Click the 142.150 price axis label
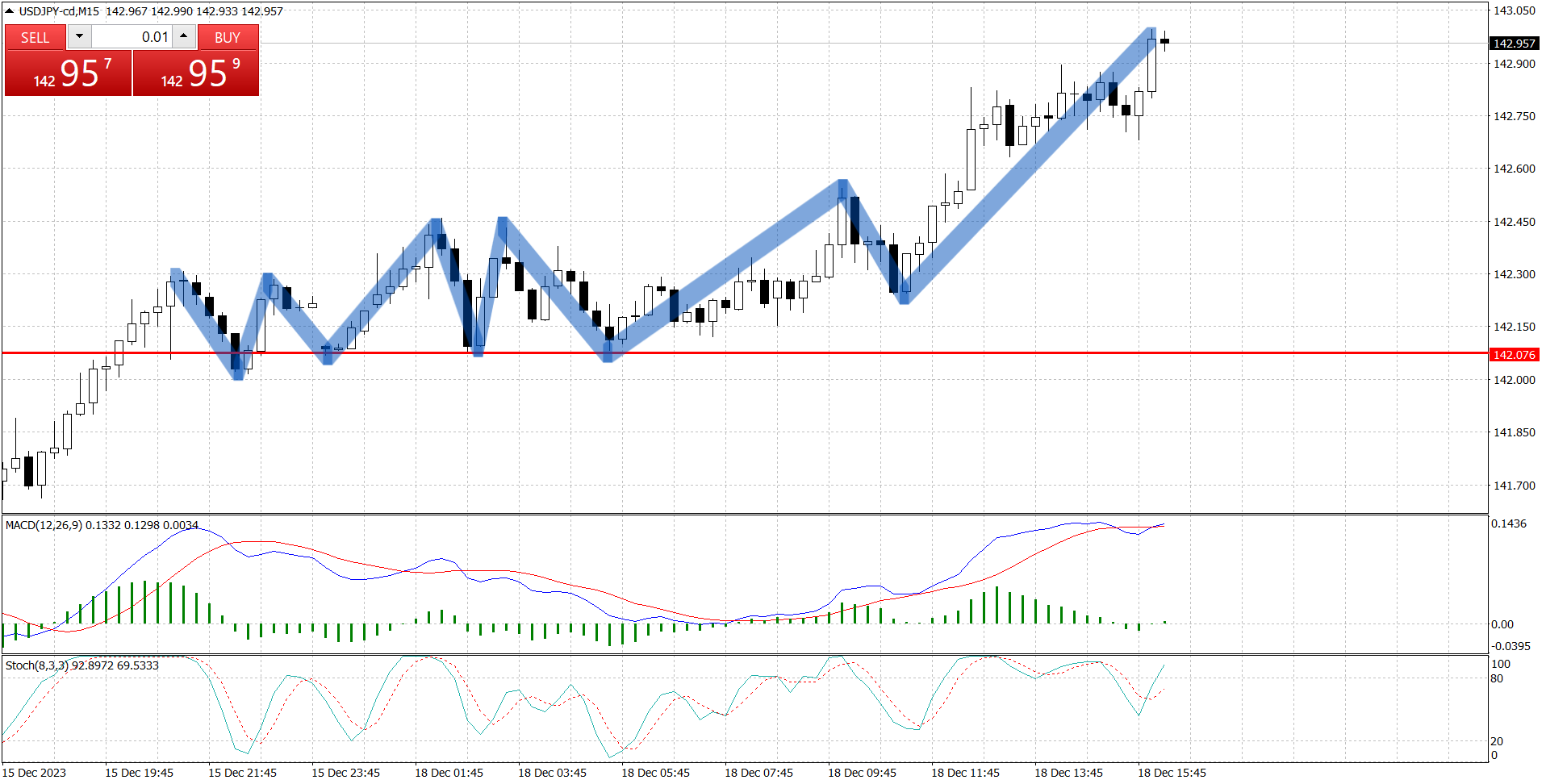This screenshot has height=784, width=1546. click(1514, 327)
